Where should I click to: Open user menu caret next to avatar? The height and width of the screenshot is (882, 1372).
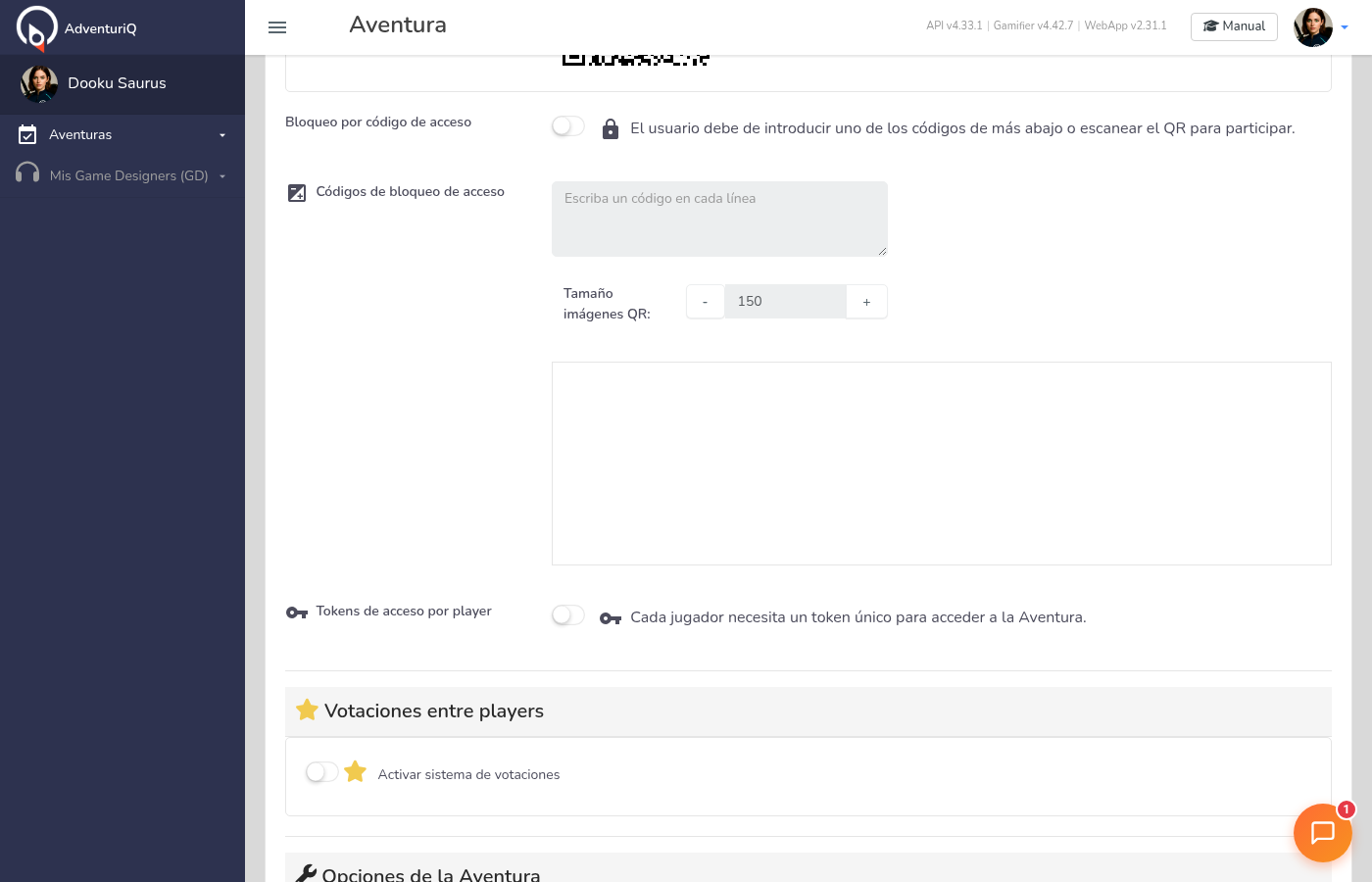[1345, 27]
